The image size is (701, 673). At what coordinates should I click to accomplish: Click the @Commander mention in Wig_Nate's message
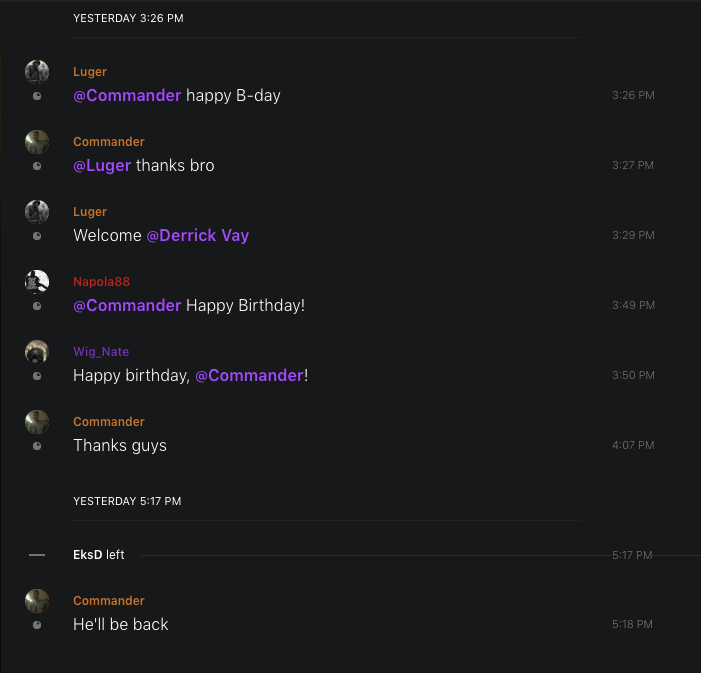tap(249, 376)
